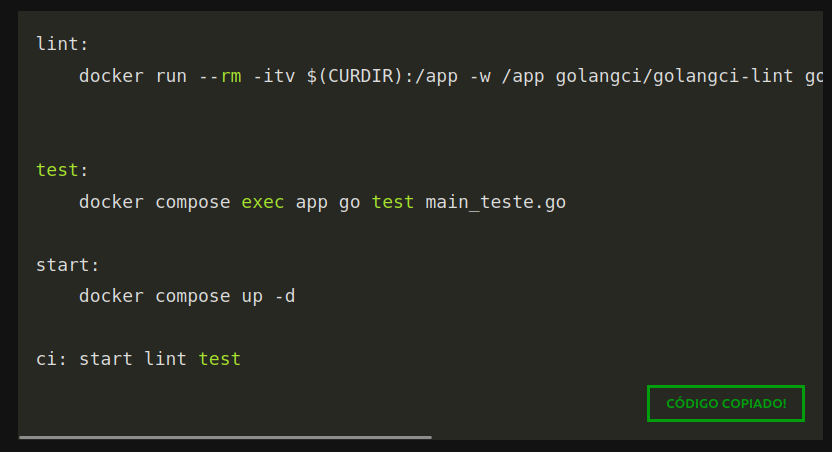Click the green "test" at the end of the ci line
The image size is (832, 452).
point(219,358)
